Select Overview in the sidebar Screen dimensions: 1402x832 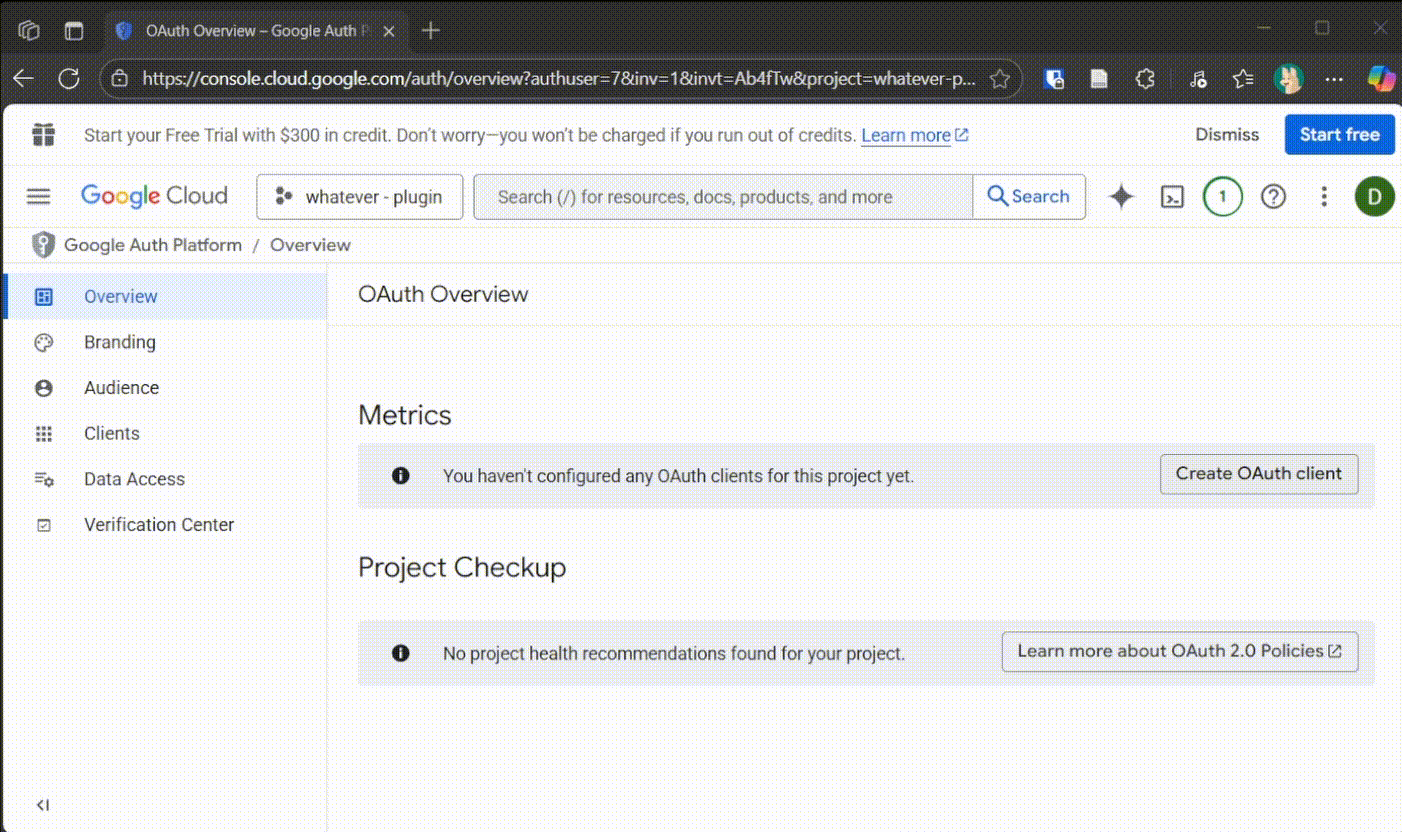coord(165,297)
